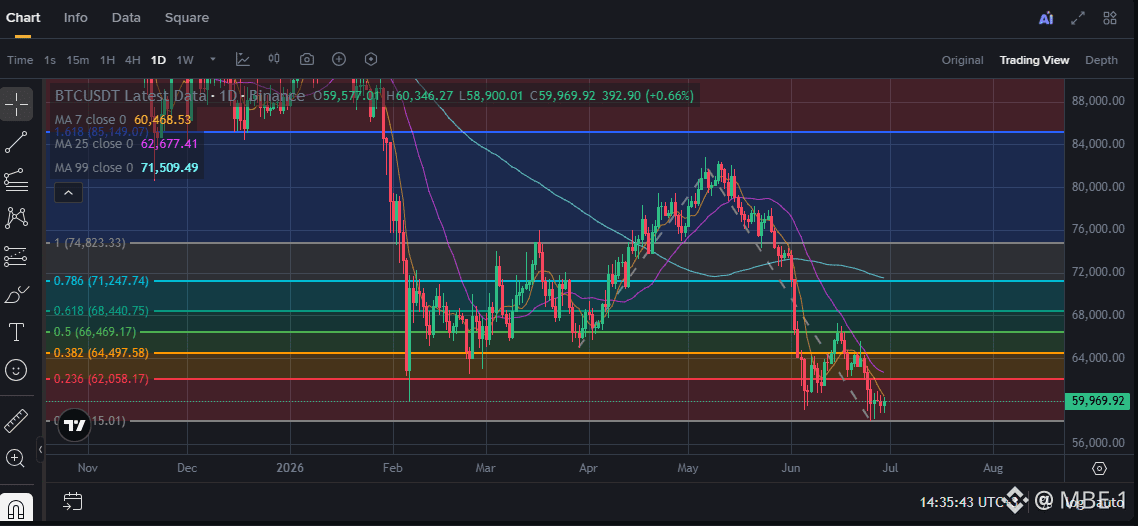1138x526 pixels.
Task: Select the Original chart view
Action: pyautogui.click(x=962, y=60)
